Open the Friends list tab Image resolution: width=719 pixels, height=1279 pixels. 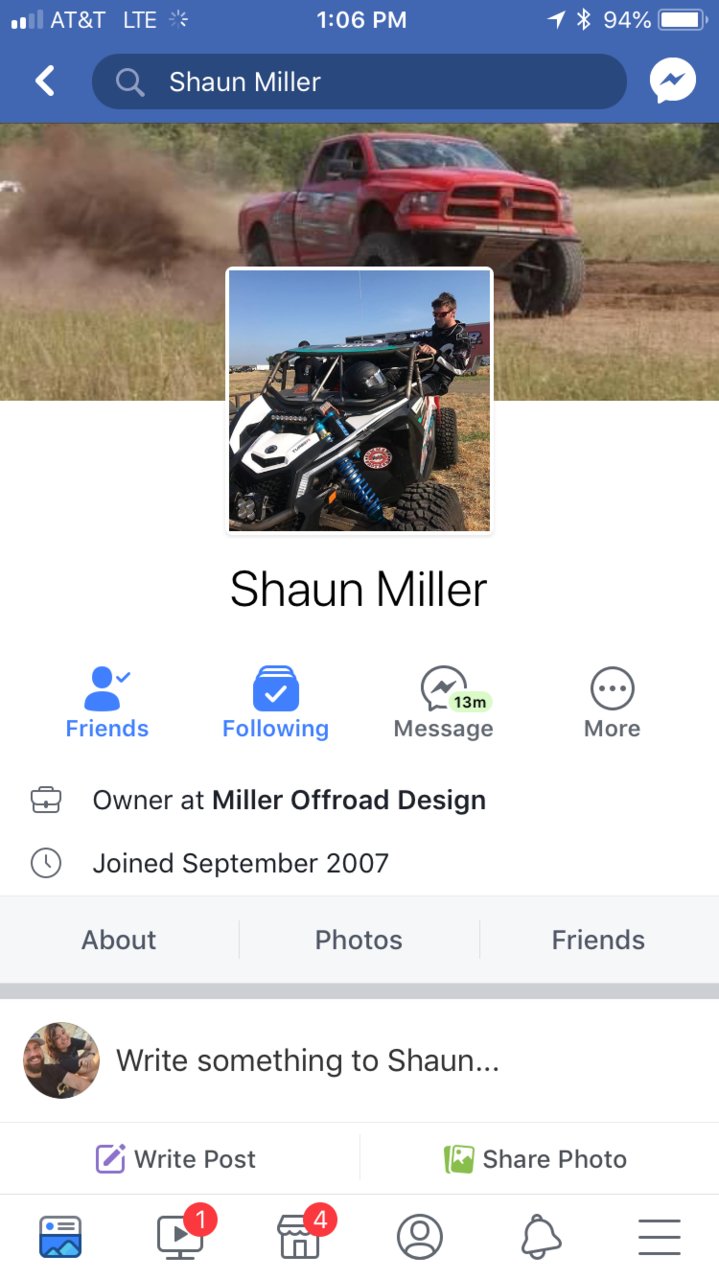tap(598, 940)
